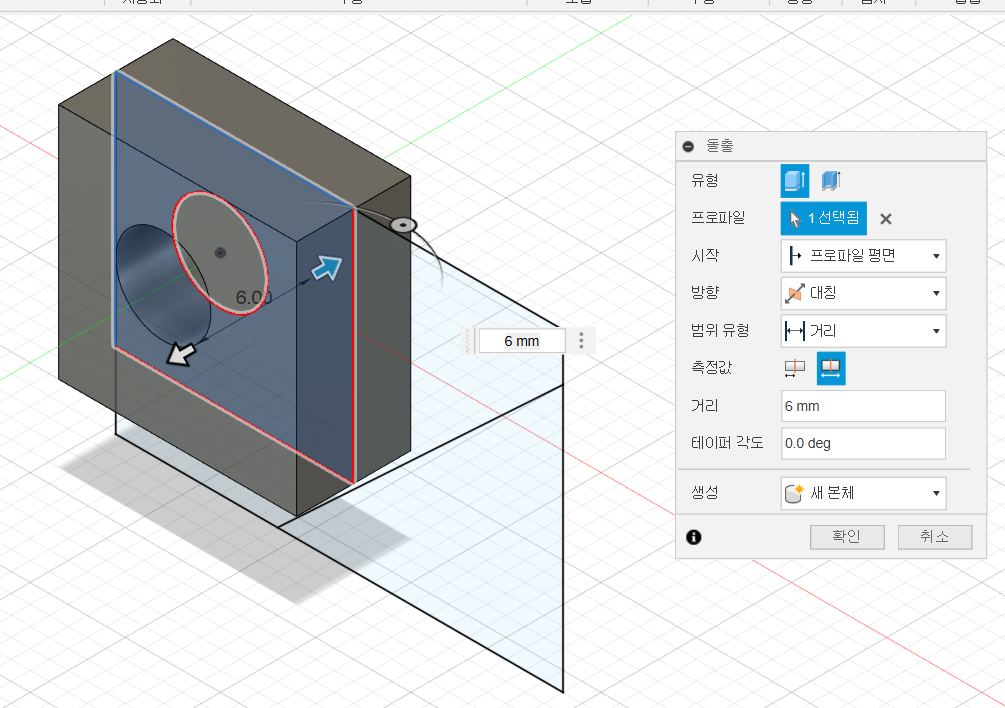Collapse the 돌출 dialog with the minus icon
Image resolution: width=1005 pixels, height=708 pixels.
tap(688, 146)
